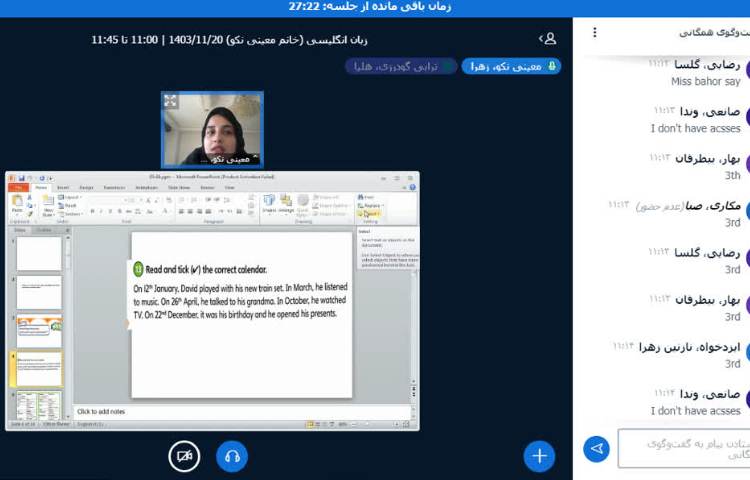Open the blue plus actions button
Viewport: 750px width, 480px height.
point(539,456)
